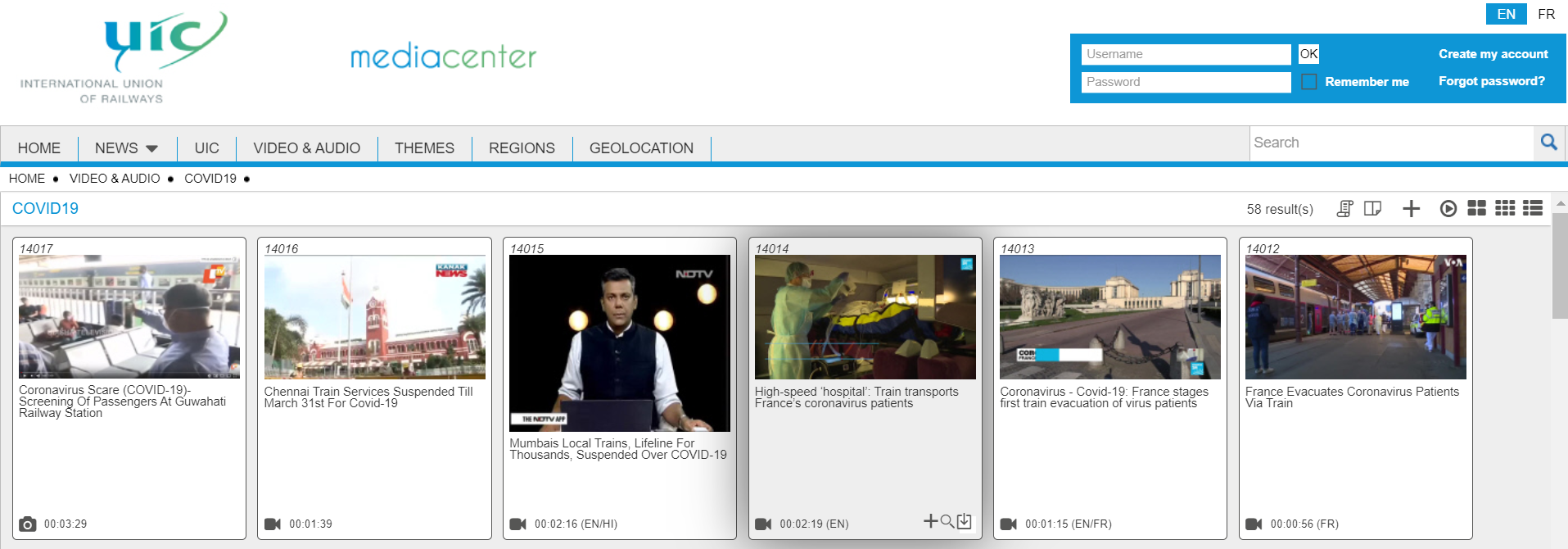Image resolution: width=1568 pixels, height=549 pixels.
Task: Click into the Search field
Action: (1391, 143)
